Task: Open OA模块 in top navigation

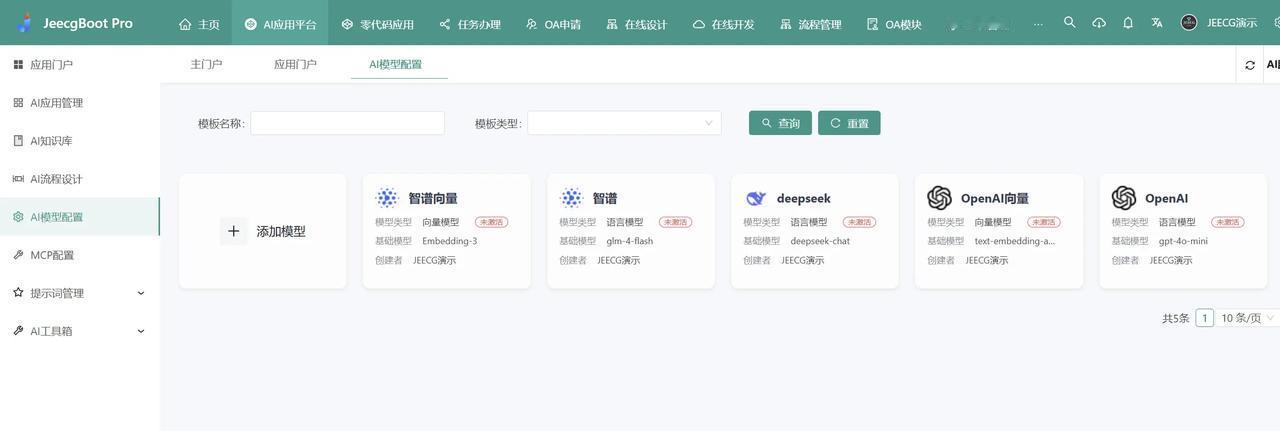Action: [x=894, y=24]
